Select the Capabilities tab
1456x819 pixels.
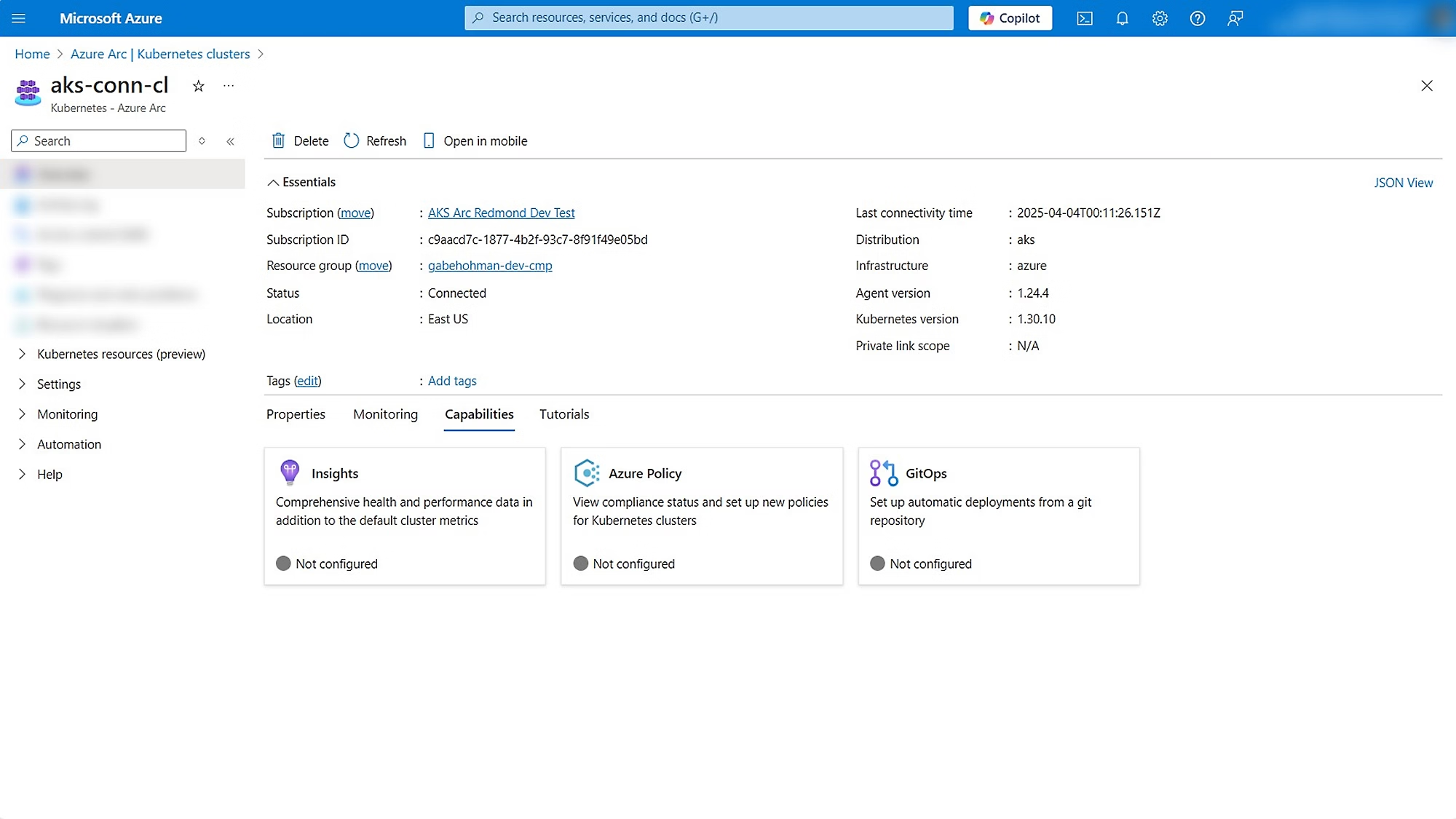click(x=479, y=414)
